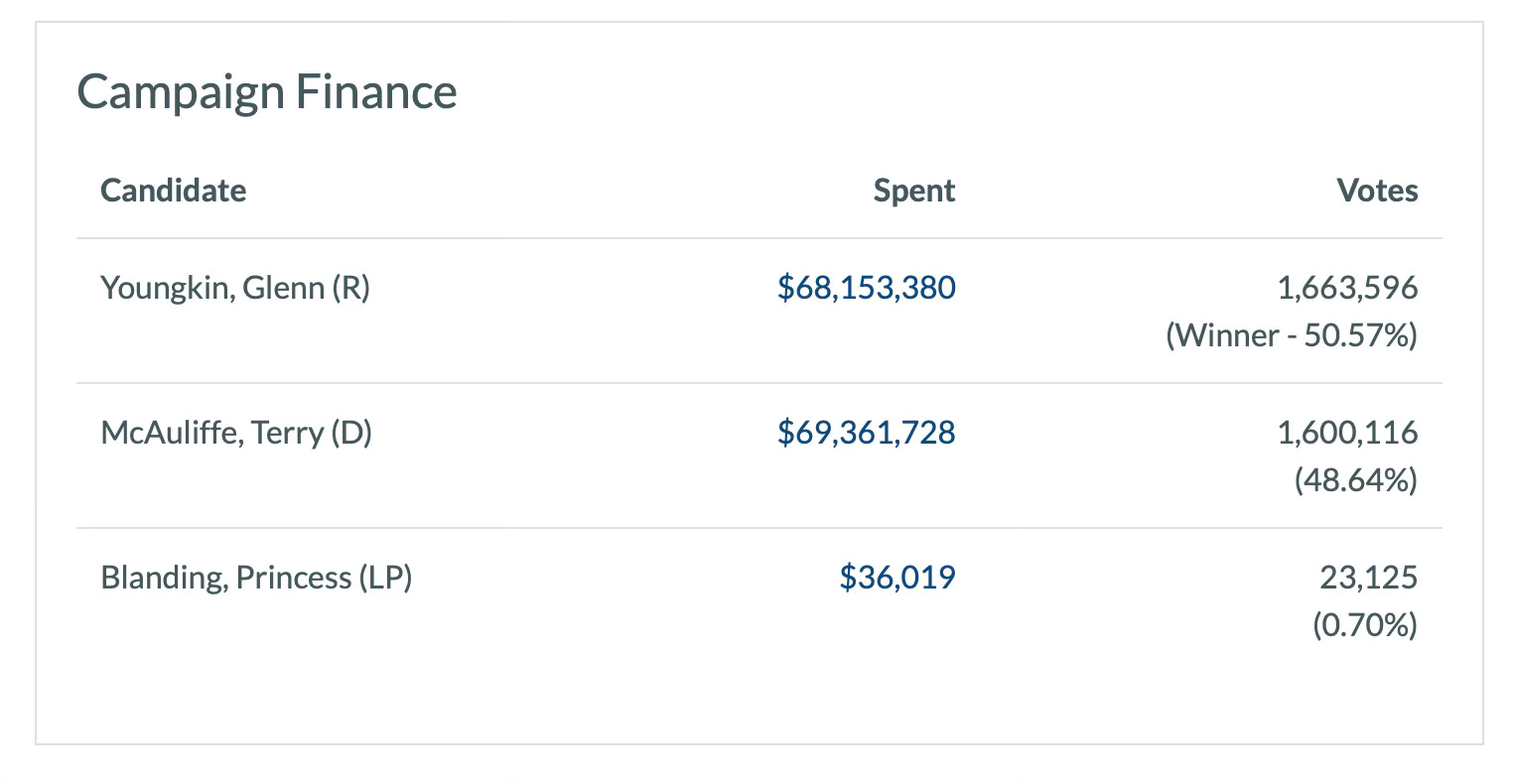Click the Youngkin, Glenn (R) name
The height and width of the screenshot is (784, 1513).
[235, 289]
